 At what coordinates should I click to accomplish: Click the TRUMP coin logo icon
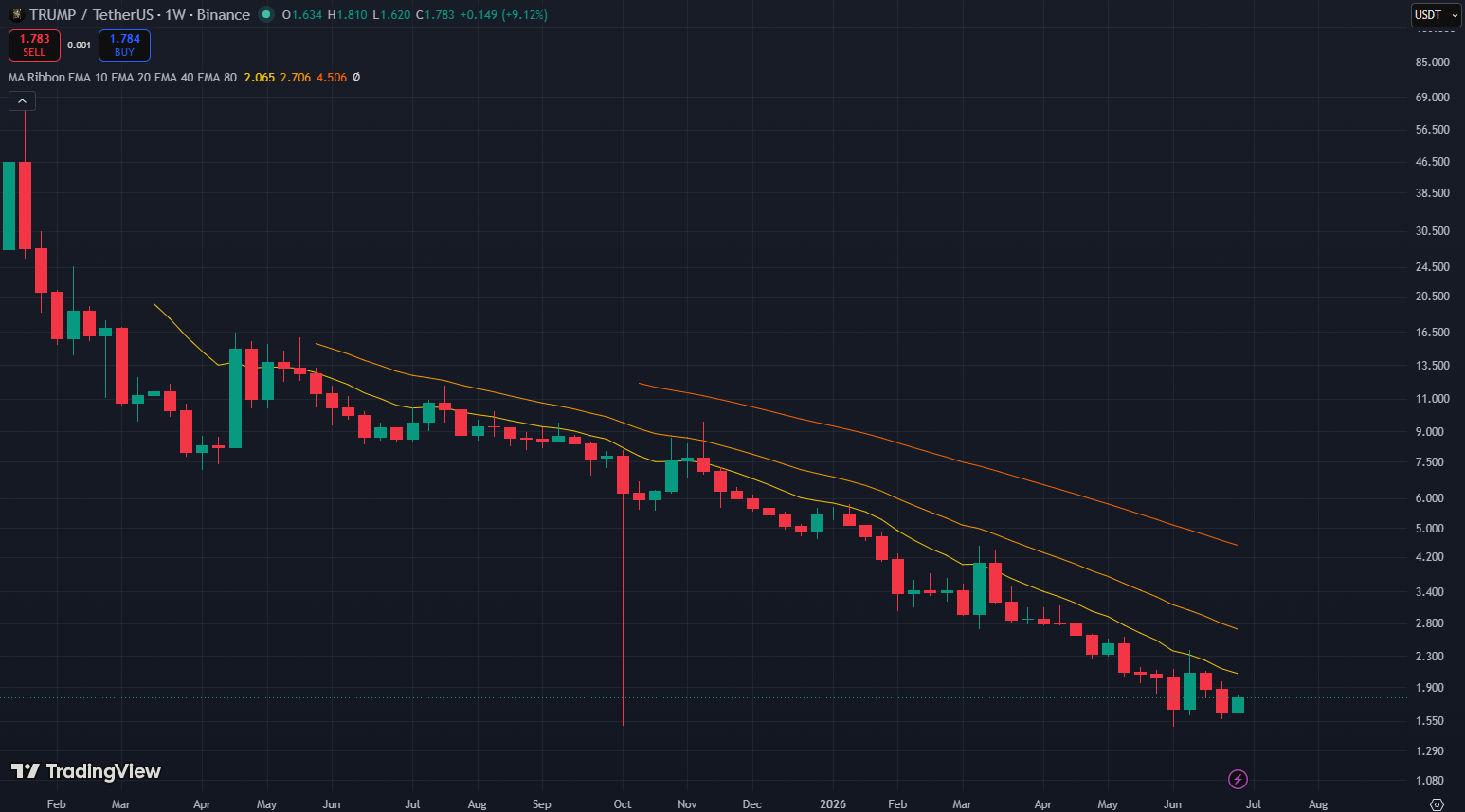(16, 15)
